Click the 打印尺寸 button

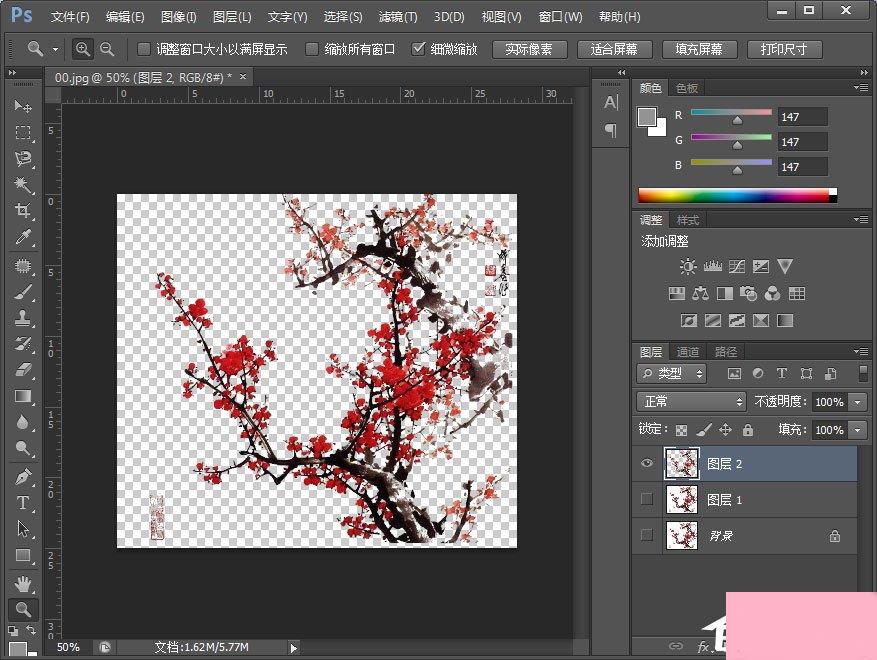(784, 49)
